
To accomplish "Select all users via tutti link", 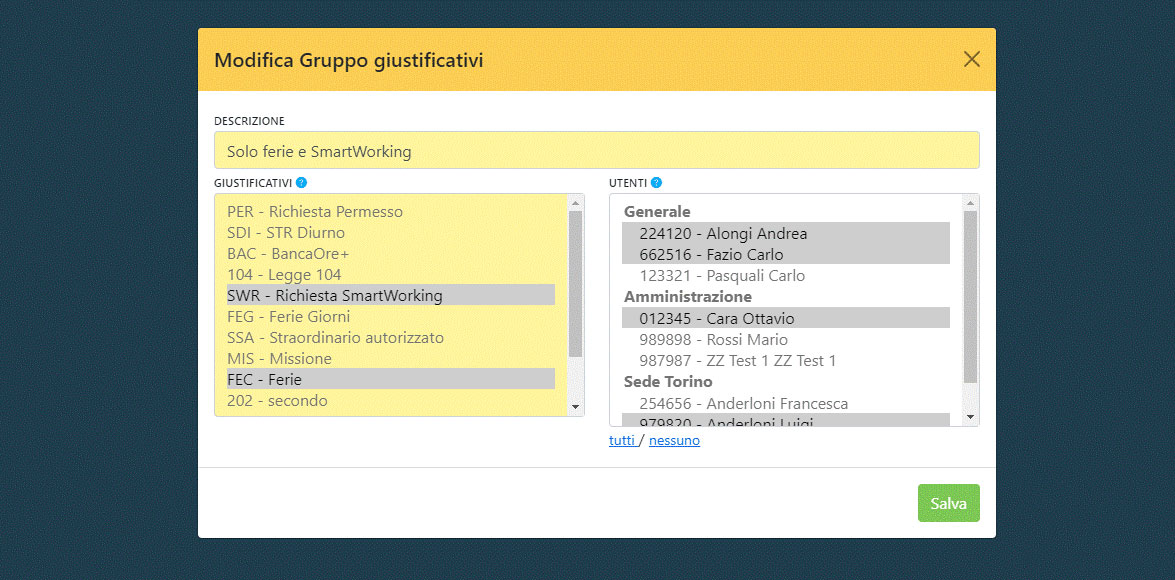I will point(622,440).
